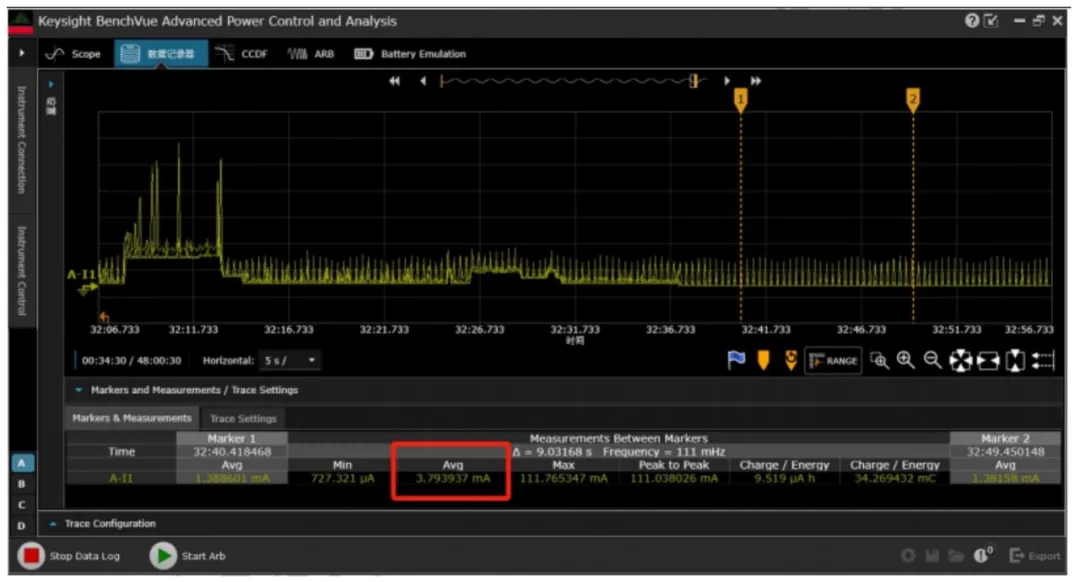Click the horizontal autoscale icon
The image size is (1080, 582).
(x=988, y=360)
